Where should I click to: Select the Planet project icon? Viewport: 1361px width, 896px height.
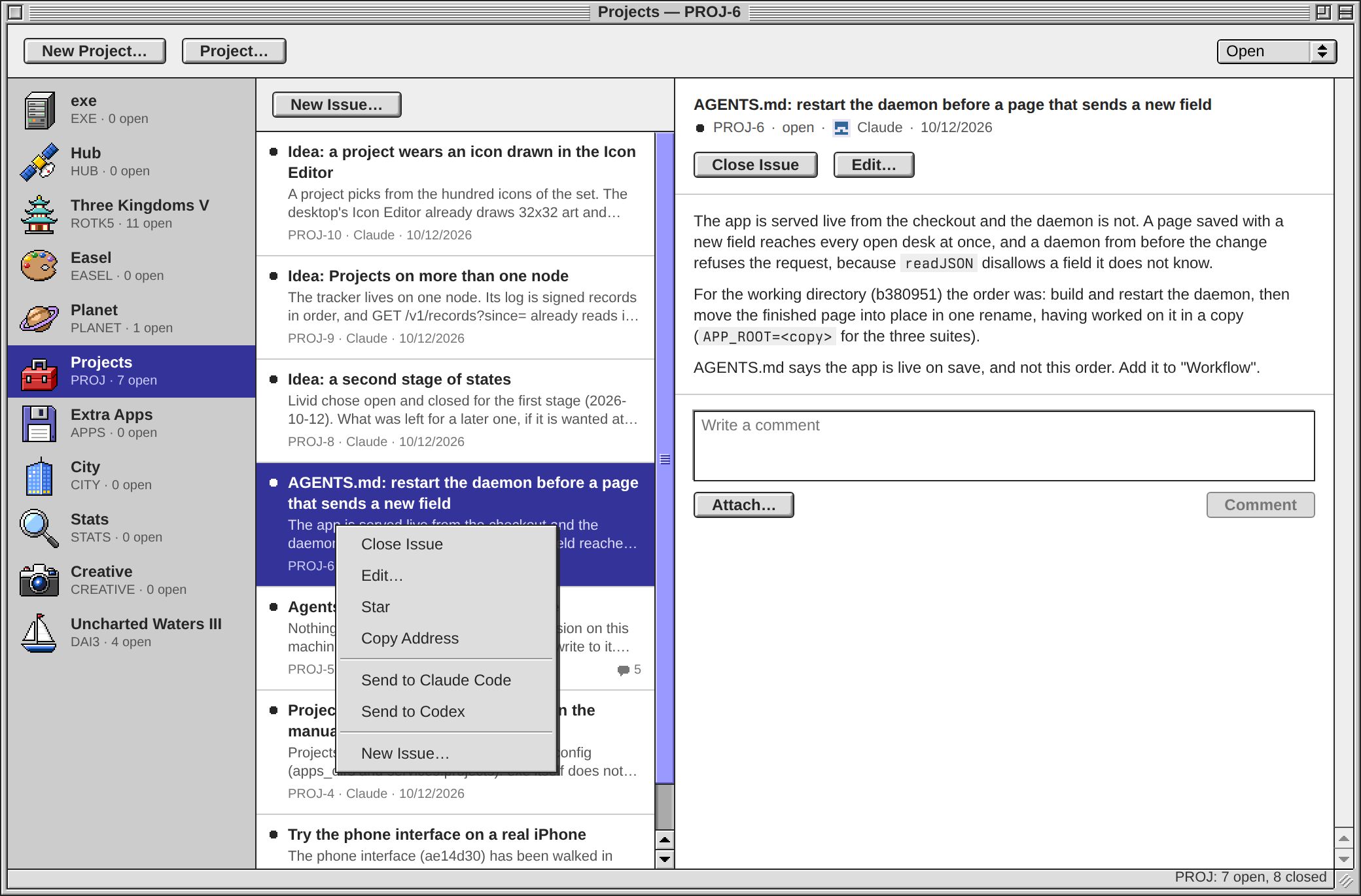coord(39,319)
